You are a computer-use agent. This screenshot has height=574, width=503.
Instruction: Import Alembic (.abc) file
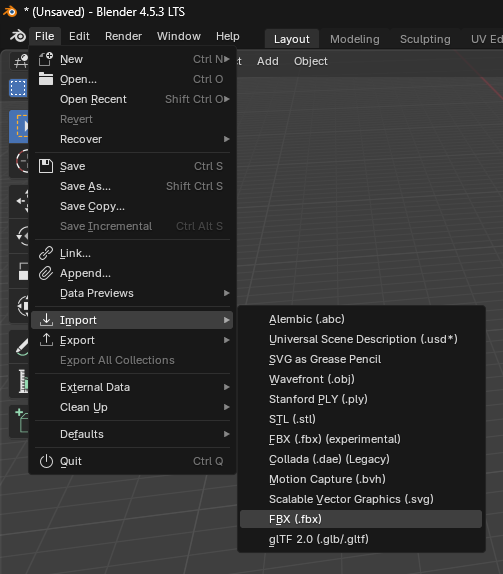pyautogui.click(x=361, y=319)
